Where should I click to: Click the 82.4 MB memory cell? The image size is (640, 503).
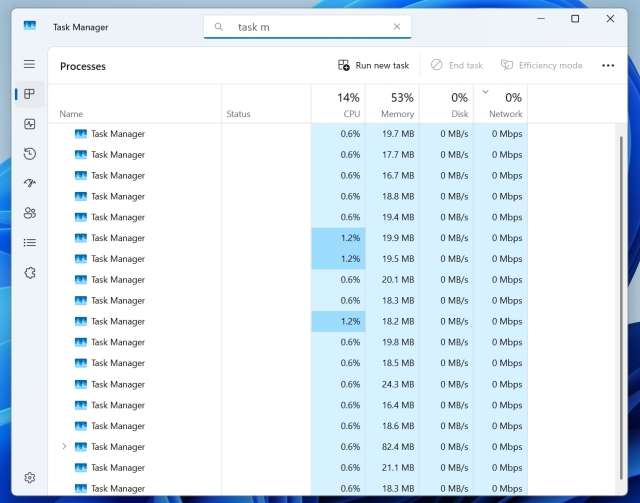point(392,446)
